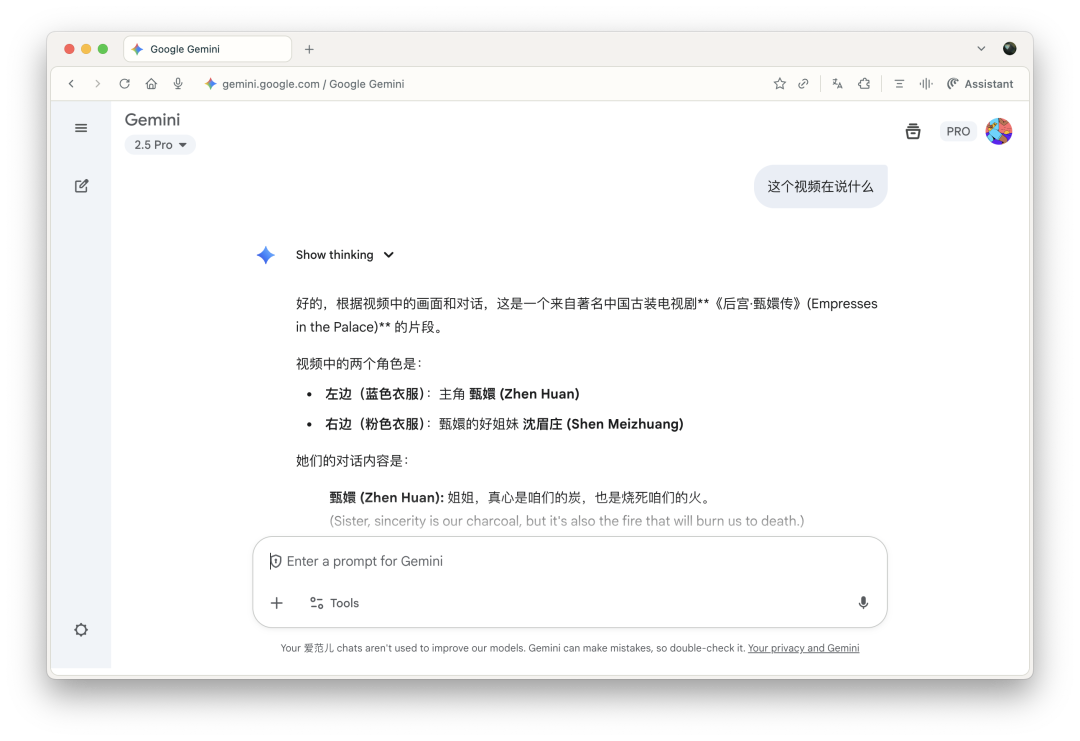
Task: Click the PRO badge button
Action: pos(957,132)
